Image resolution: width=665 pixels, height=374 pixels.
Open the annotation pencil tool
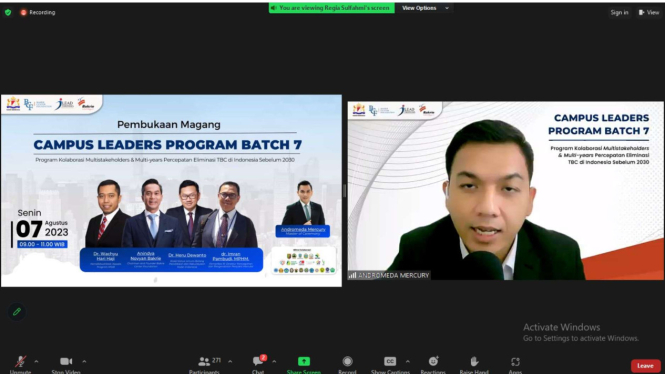(17, 312)
